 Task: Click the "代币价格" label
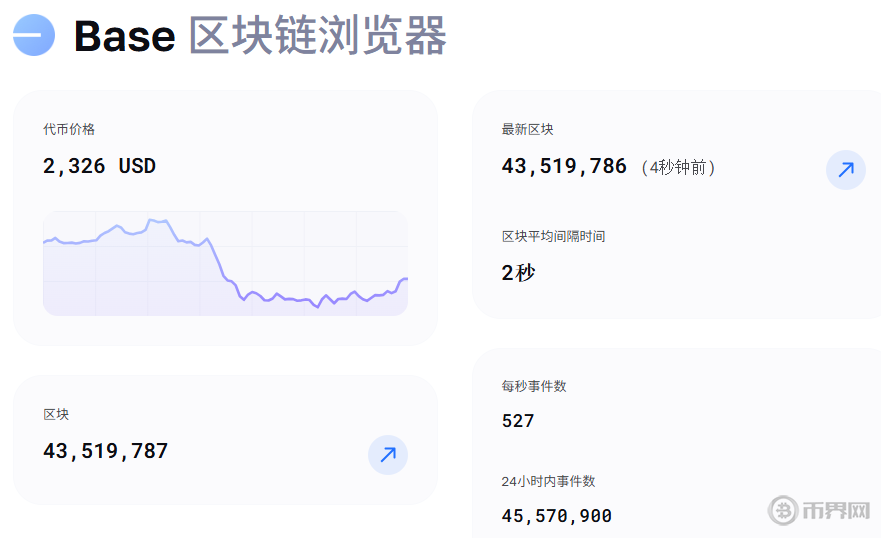[x=69, y=130]
